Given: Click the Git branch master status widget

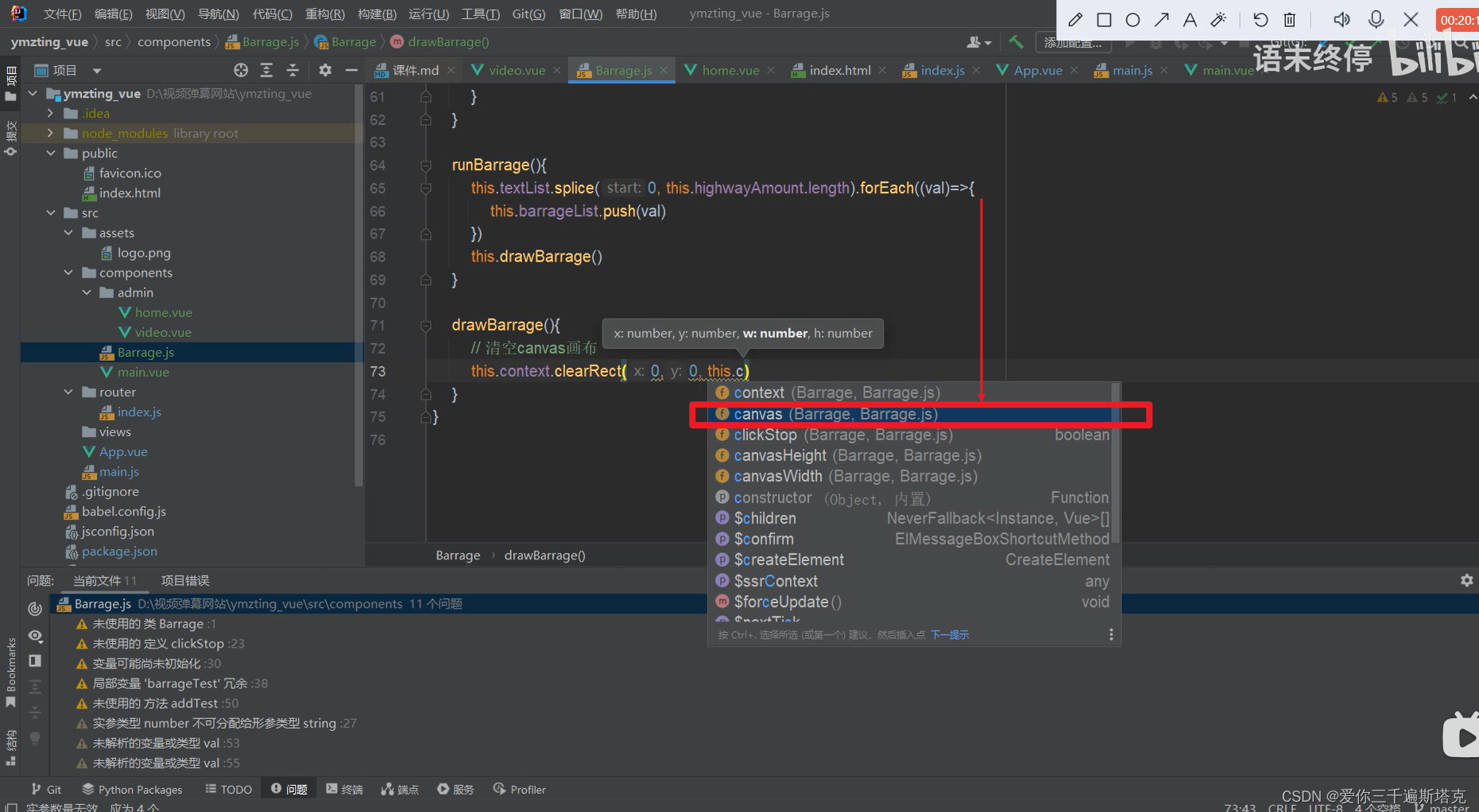Looking at the screenshot, I should [x=1443, y=807].
